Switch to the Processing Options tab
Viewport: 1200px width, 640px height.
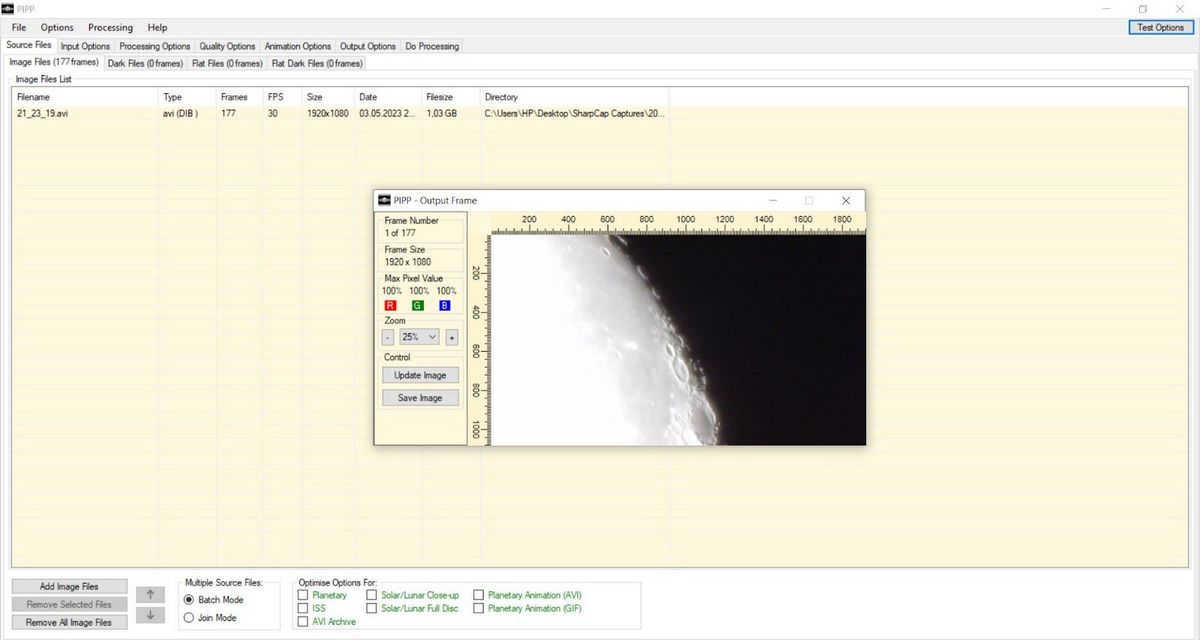point(155,46)
